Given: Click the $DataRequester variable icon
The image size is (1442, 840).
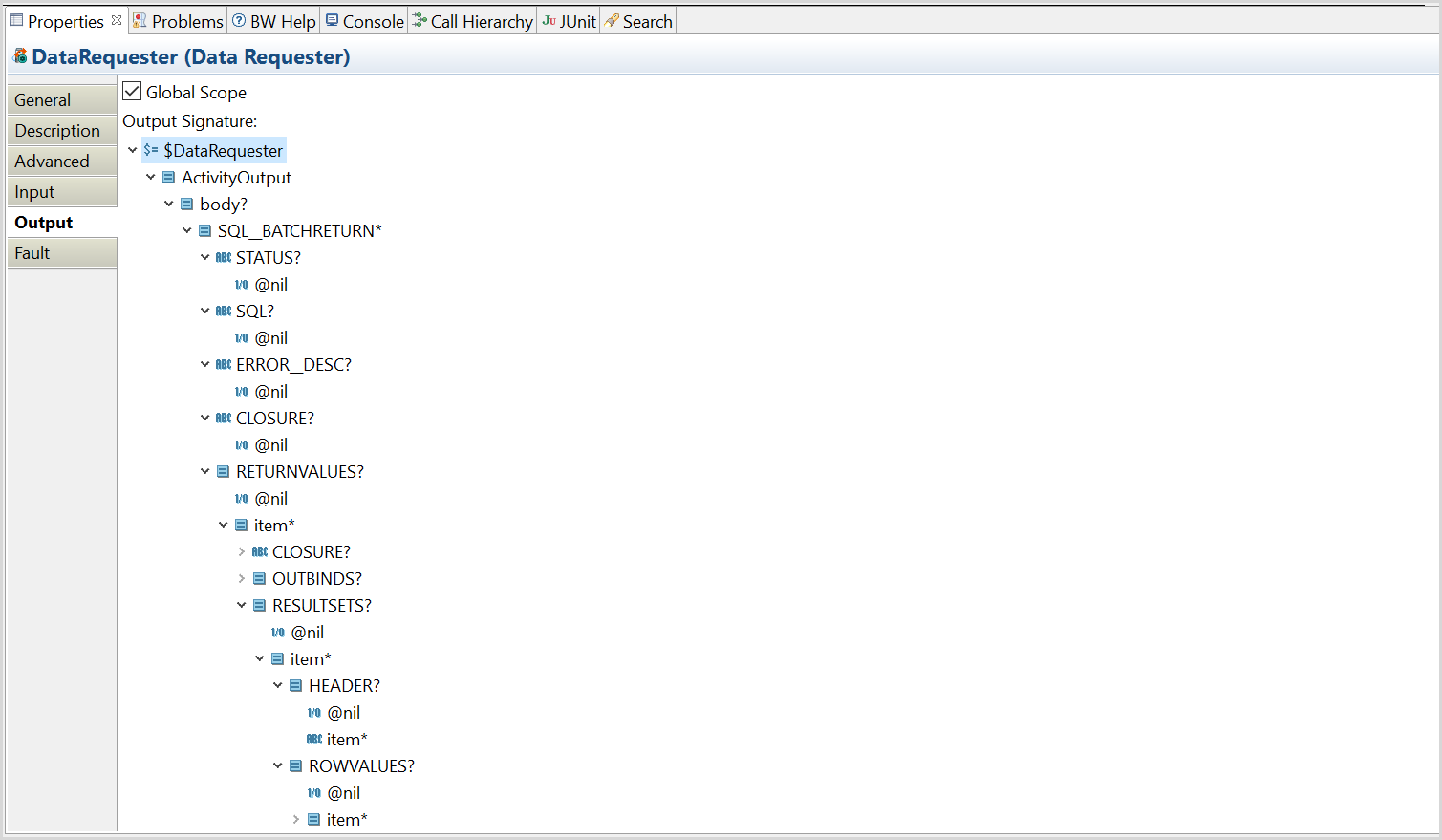Looking at the screenshot, I should [x=151, y=150].
